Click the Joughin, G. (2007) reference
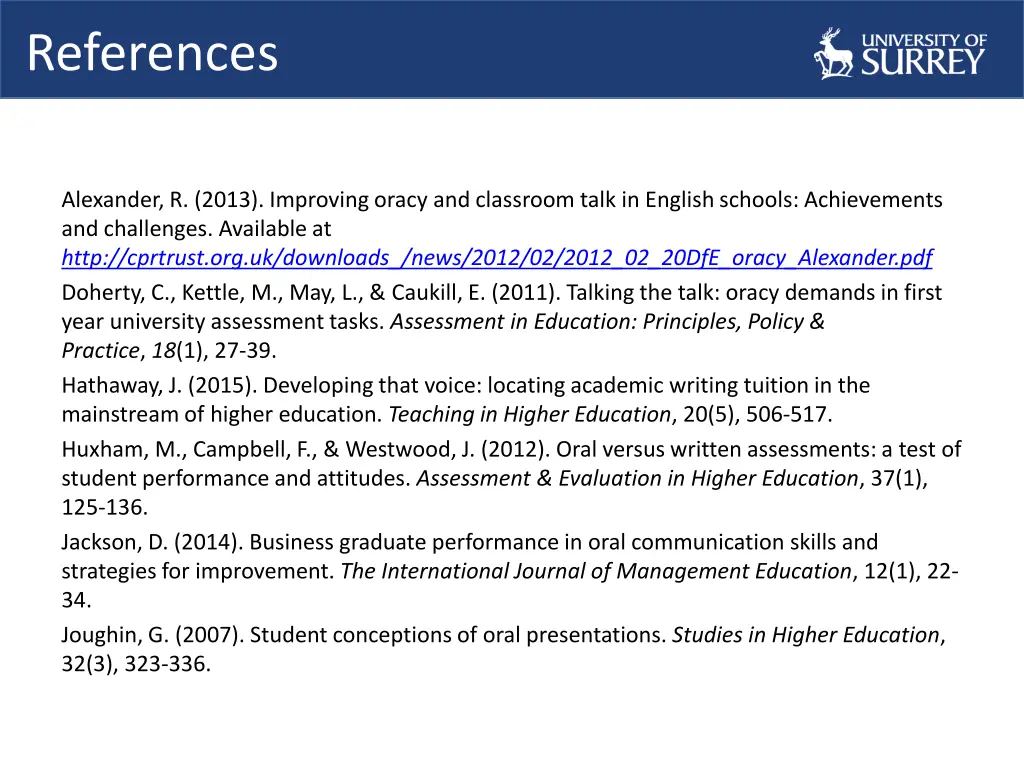Viewport: 1024px width, 768px height. tap(504, 649)
